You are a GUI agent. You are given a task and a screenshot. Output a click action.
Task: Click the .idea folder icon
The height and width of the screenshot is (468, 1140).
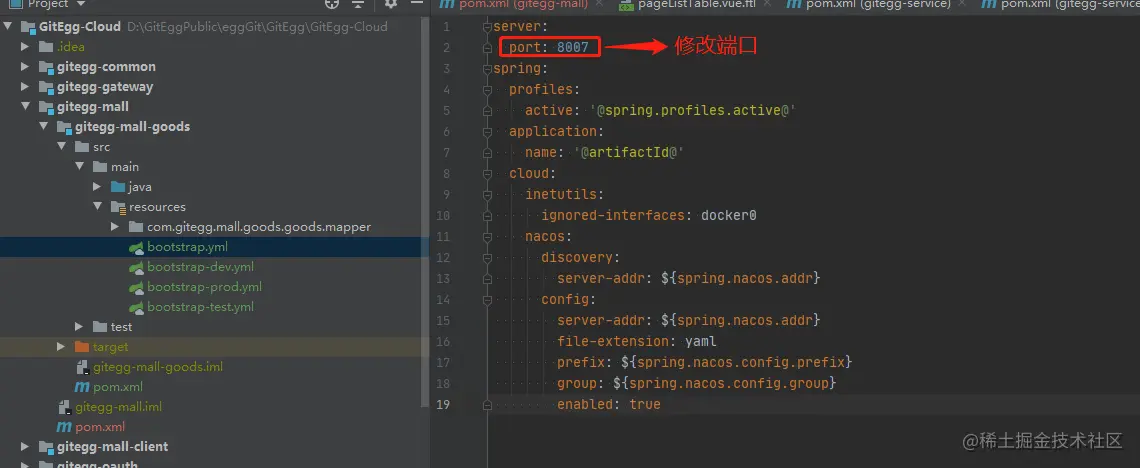[x=46, y=47]
